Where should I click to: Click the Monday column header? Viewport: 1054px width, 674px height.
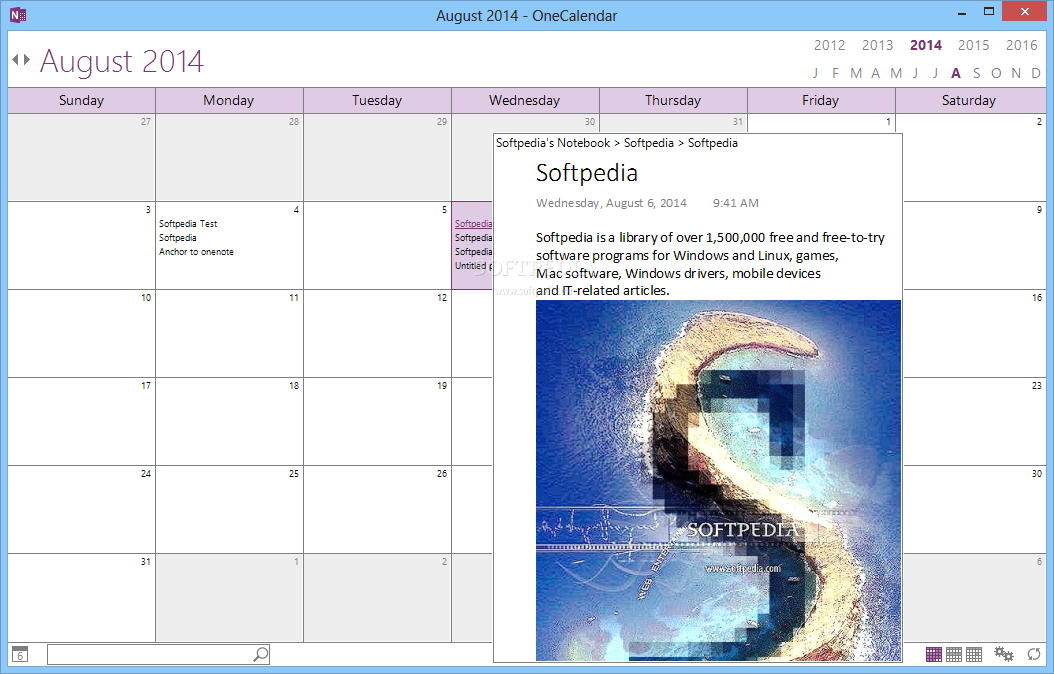[x=229, y=100]
